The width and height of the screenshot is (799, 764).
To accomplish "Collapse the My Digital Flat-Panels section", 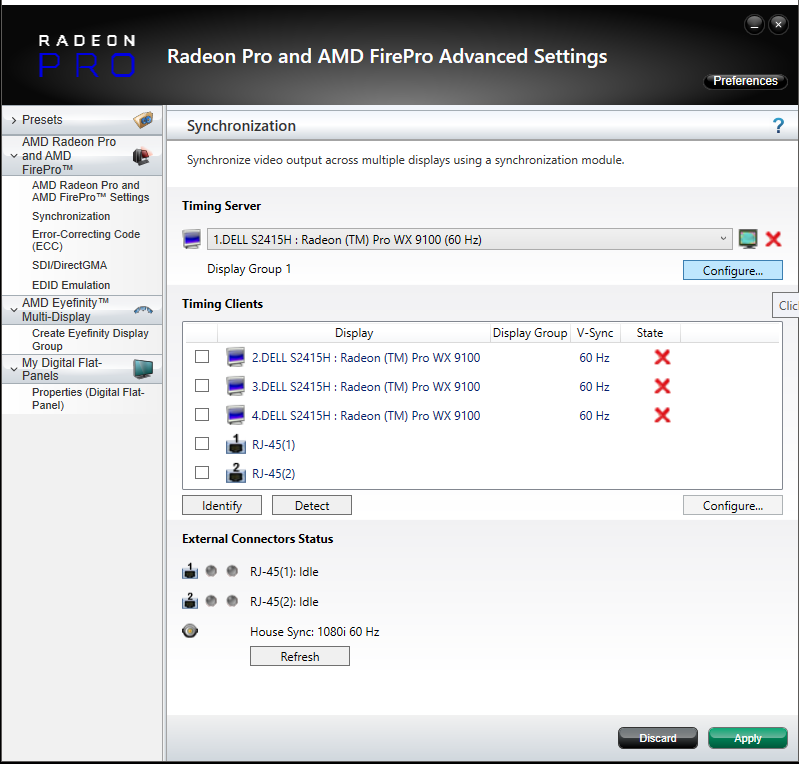I will [x=14, y=369].
